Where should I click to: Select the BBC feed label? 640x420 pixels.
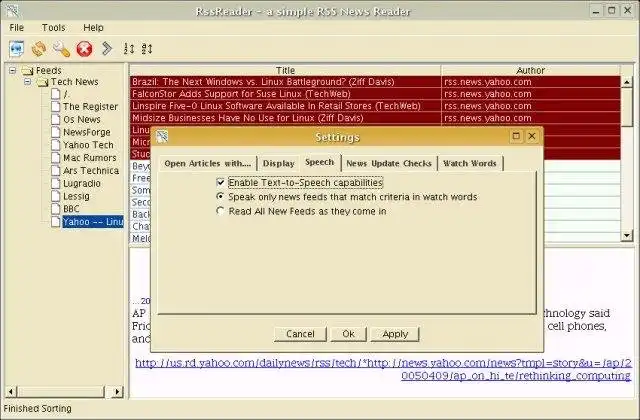tap(71, 209)
